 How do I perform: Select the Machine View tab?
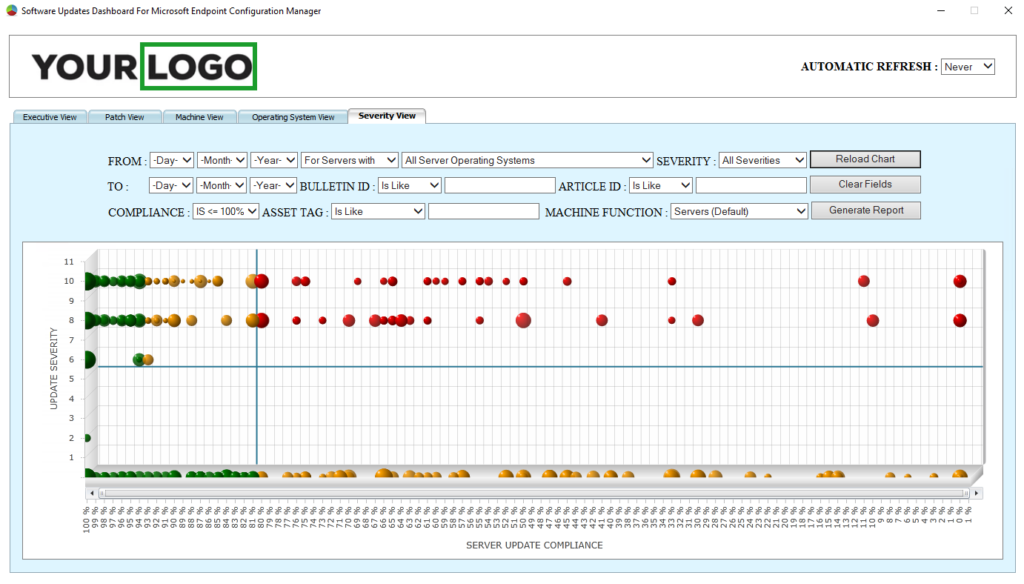coord(199,116)
